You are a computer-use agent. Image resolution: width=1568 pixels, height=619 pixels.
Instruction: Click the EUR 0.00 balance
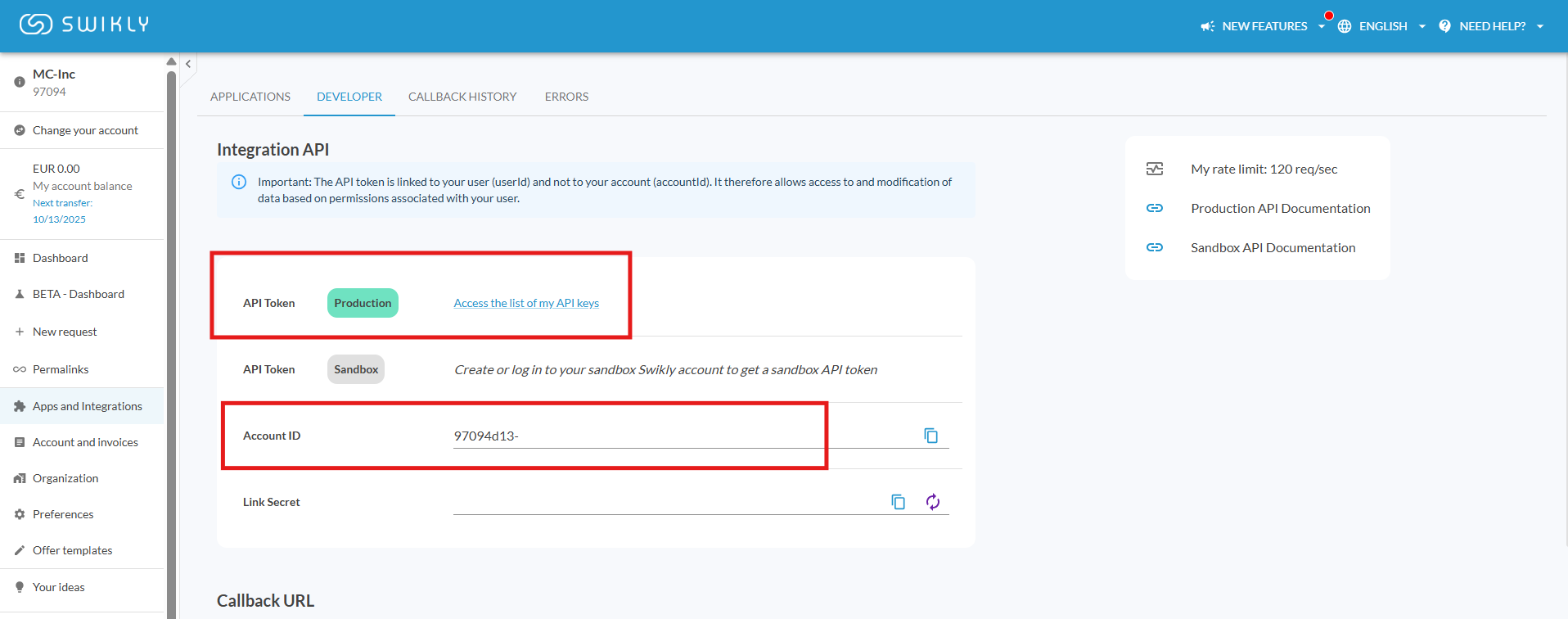point(56,169)
